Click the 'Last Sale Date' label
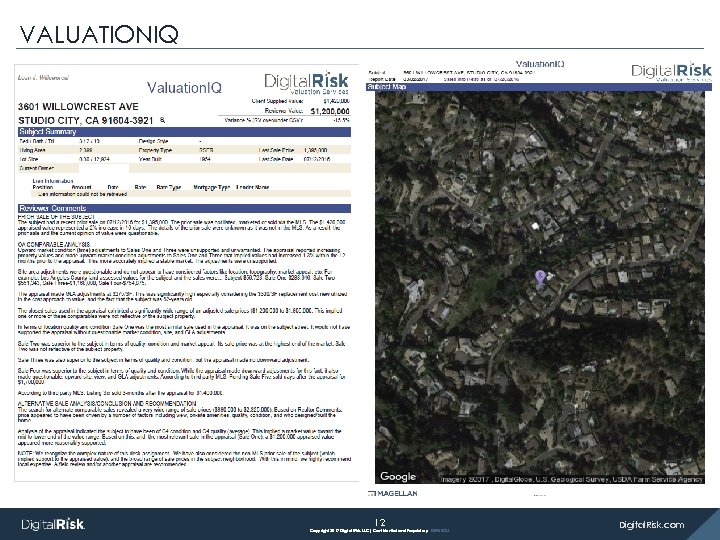This screenshot has height=540, width=720. point(276,159)
